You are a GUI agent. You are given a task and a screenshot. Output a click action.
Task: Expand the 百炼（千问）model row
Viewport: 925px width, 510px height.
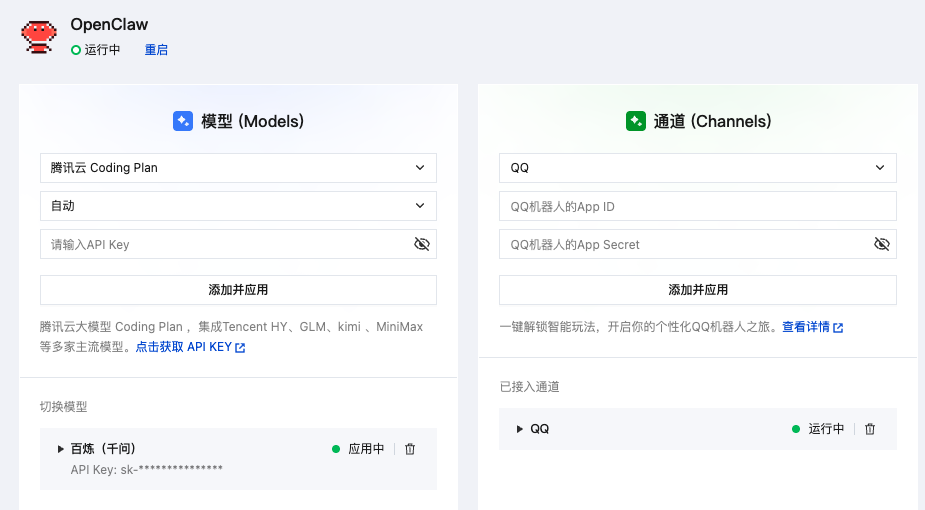60,449
